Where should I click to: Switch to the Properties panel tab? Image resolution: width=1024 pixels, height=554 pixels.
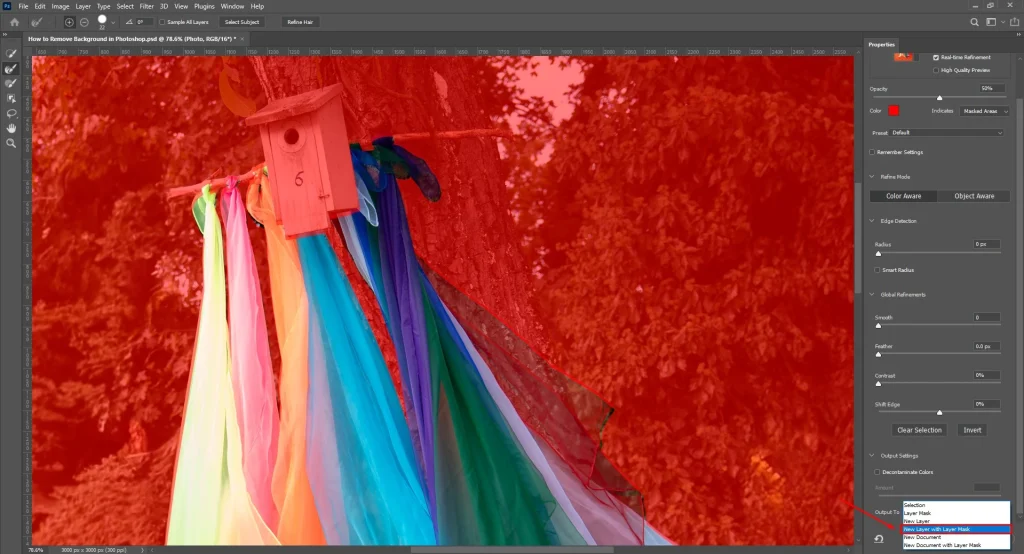pyautogui.click(x=881, y=44)
